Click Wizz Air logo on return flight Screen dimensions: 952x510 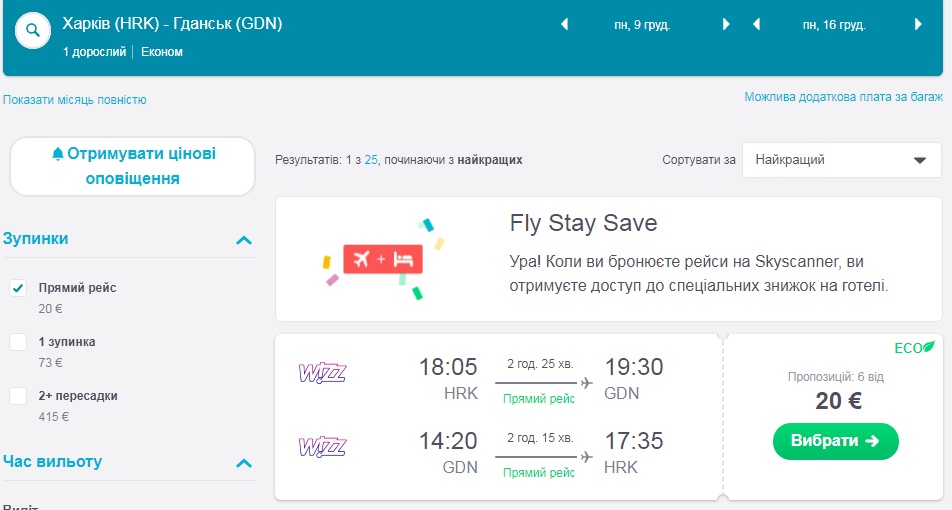pyautogui.click(x=322, y=447)
